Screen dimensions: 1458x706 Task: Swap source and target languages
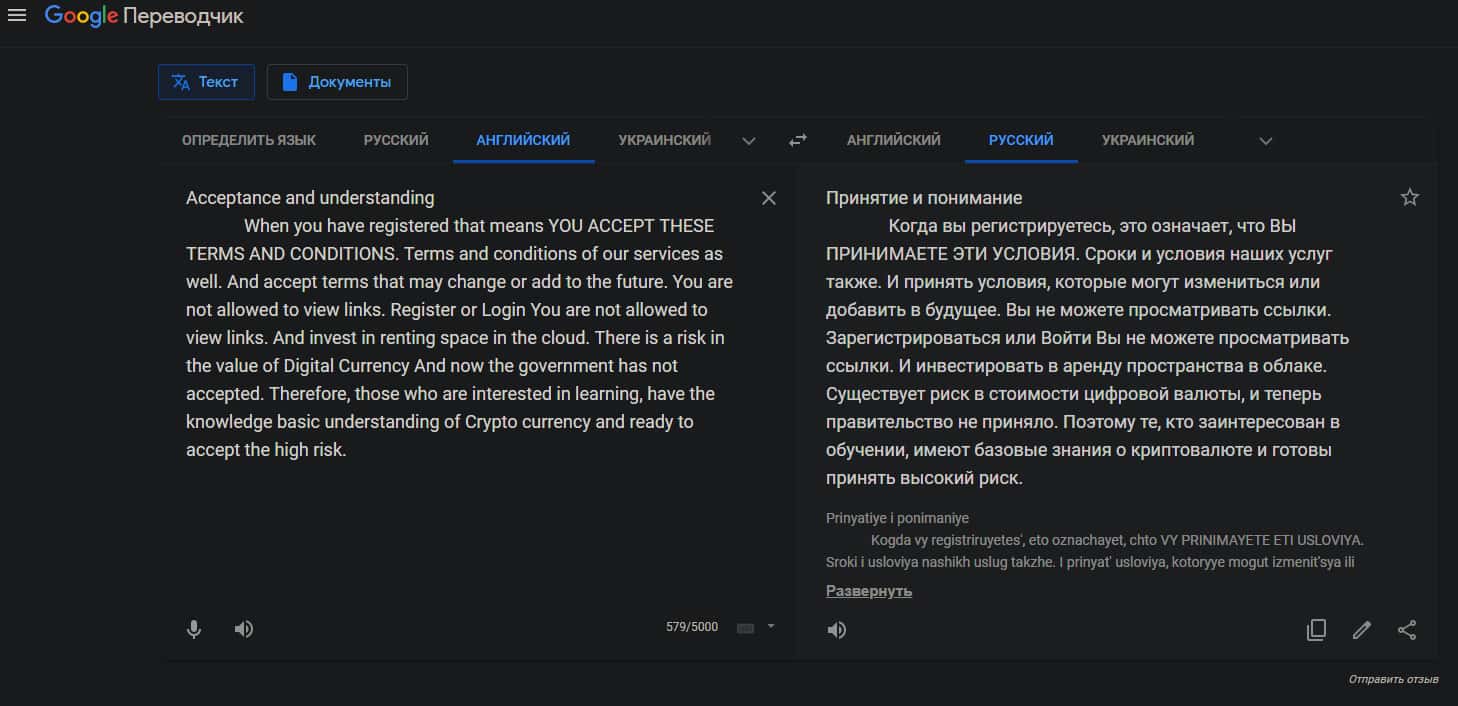tap(797, 140)
